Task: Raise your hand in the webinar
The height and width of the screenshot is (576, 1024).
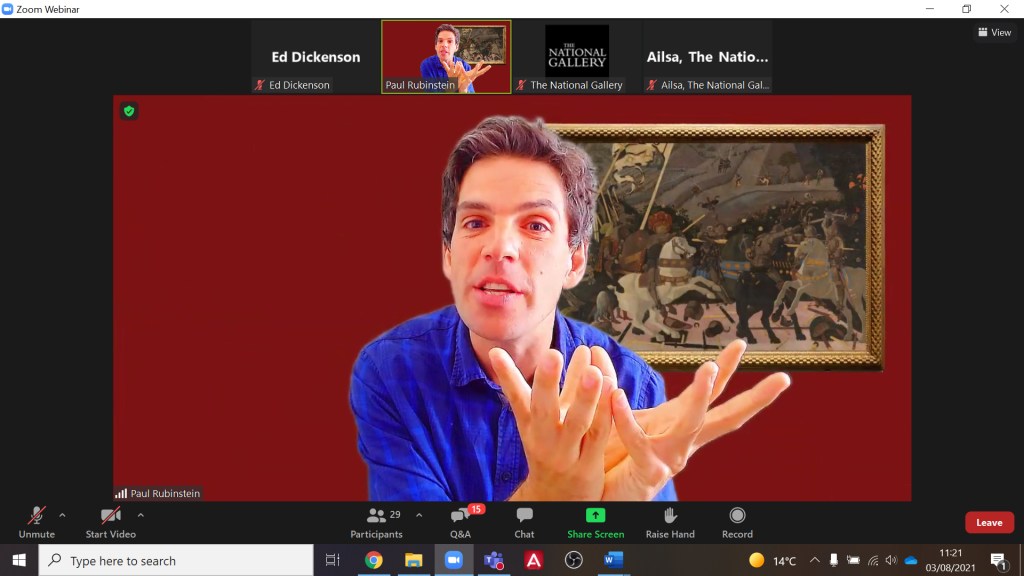Action: click(x=670, y=520)
